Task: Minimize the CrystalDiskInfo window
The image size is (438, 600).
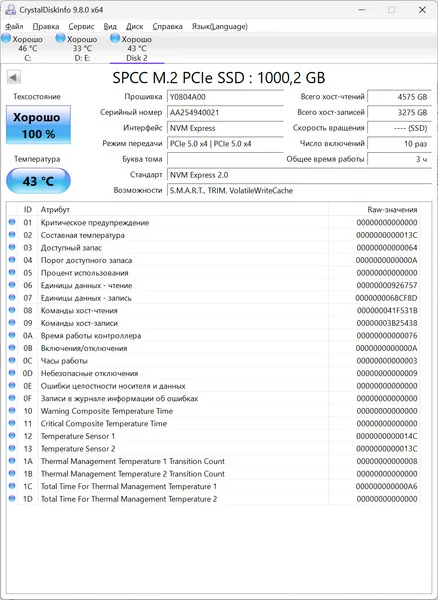Action: 362,10
